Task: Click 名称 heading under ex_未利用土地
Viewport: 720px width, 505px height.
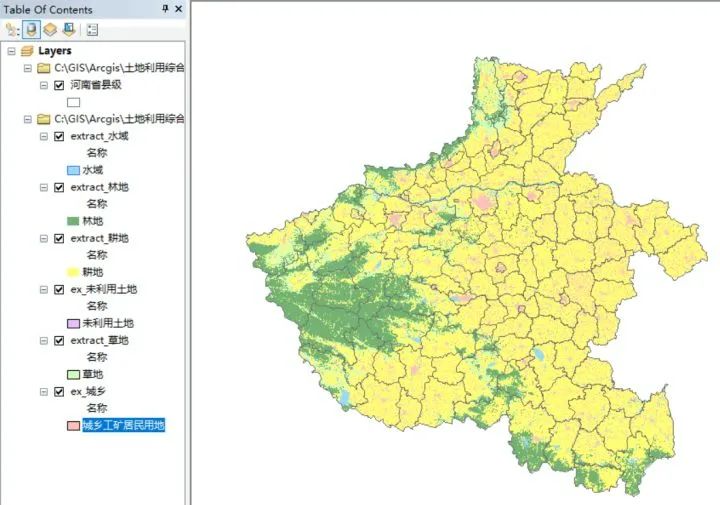Action: point(97,306)
